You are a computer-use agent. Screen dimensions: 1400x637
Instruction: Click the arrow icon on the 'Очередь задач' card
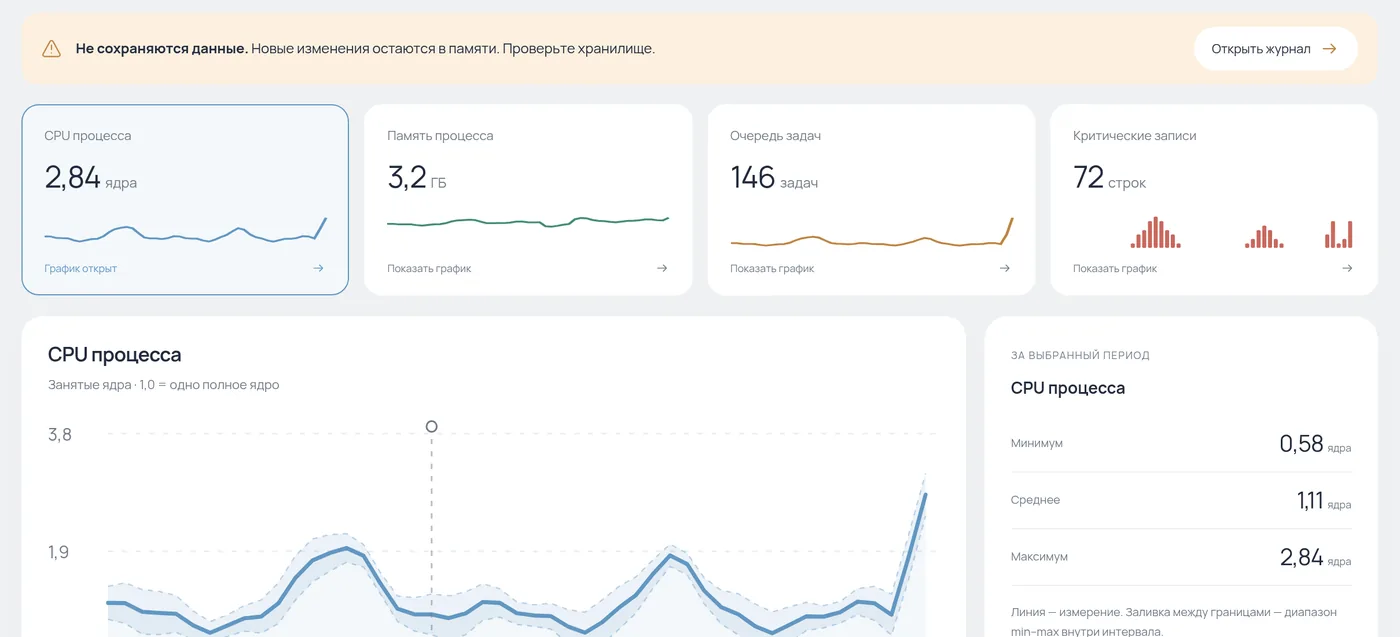tap(1005, 268)
